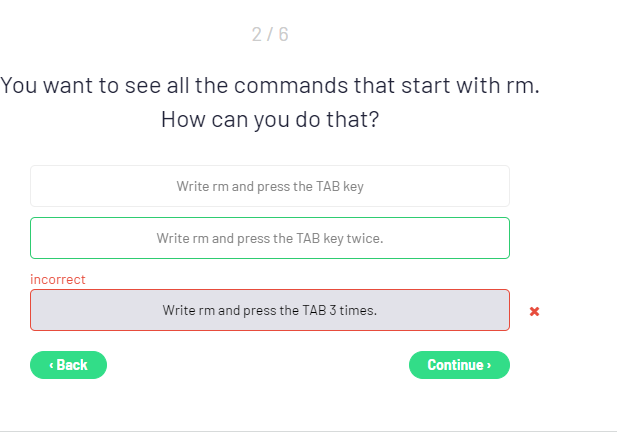Click the red cross beside the third answer
This screenshot has width=617, height=436.
pos(534,311)
